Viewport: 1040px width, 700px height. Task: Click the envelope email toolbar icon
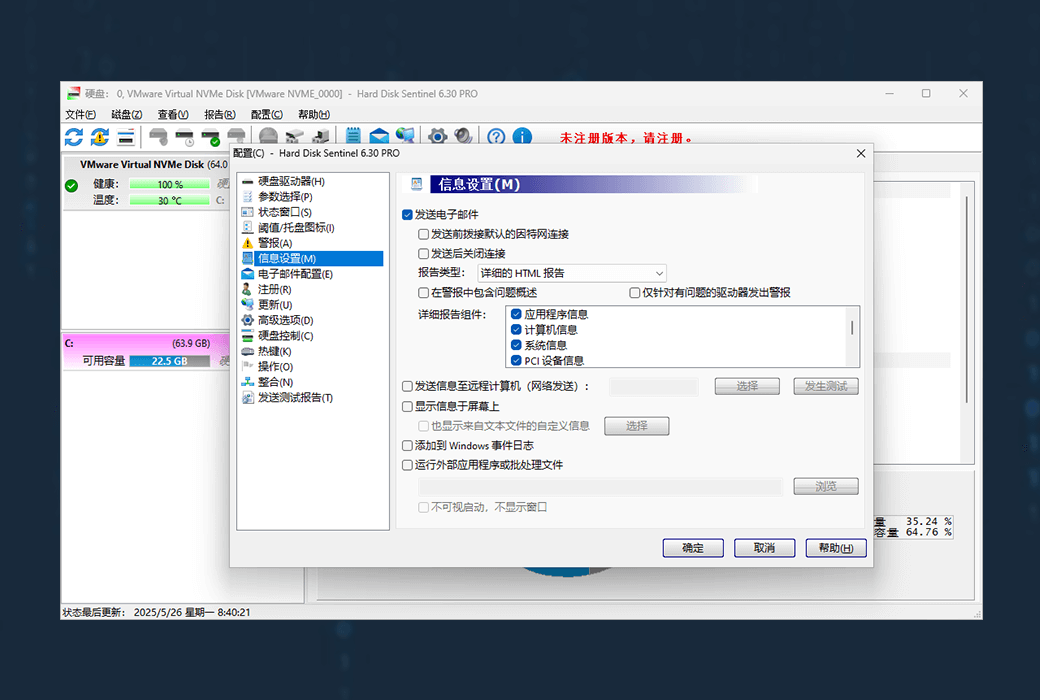coord(379,136)
